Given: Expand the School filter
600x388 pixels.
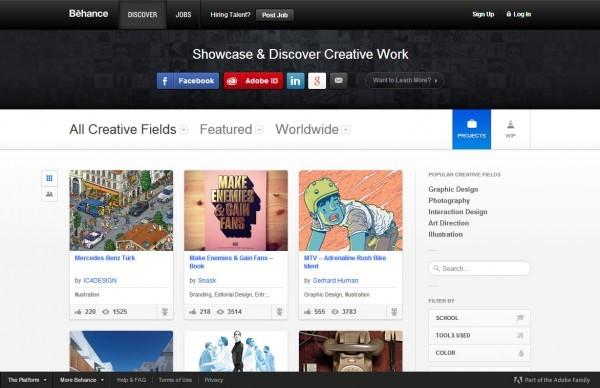Looking at the screenshot, I should (479, 318).
